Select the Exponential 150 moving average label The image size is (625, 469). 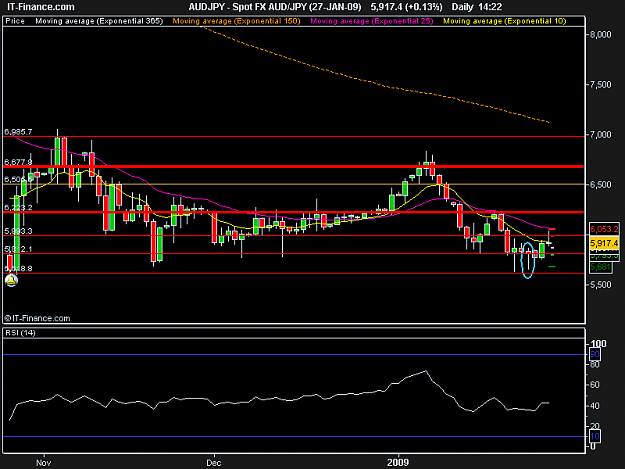coord(236,21)
